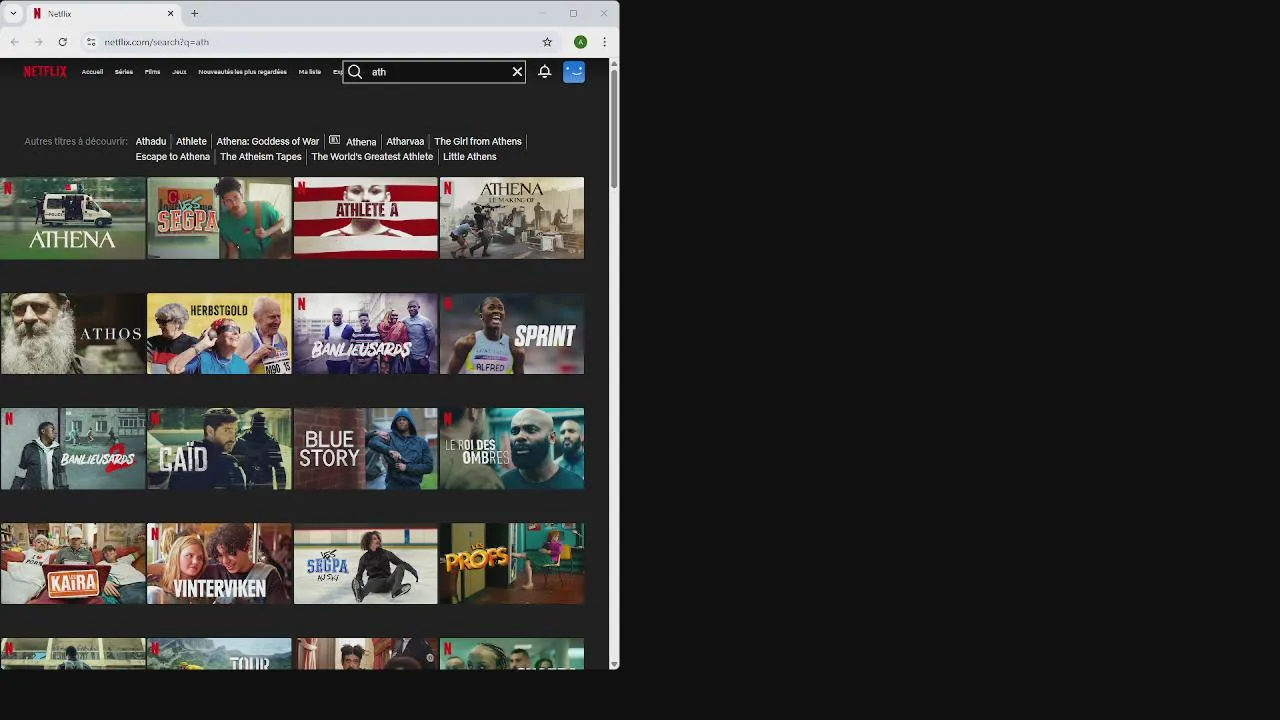This screenshot has height=720, width=1280.
Task: Select 'The Atheism Tapes' suggestion
Action: click(260, 157)
